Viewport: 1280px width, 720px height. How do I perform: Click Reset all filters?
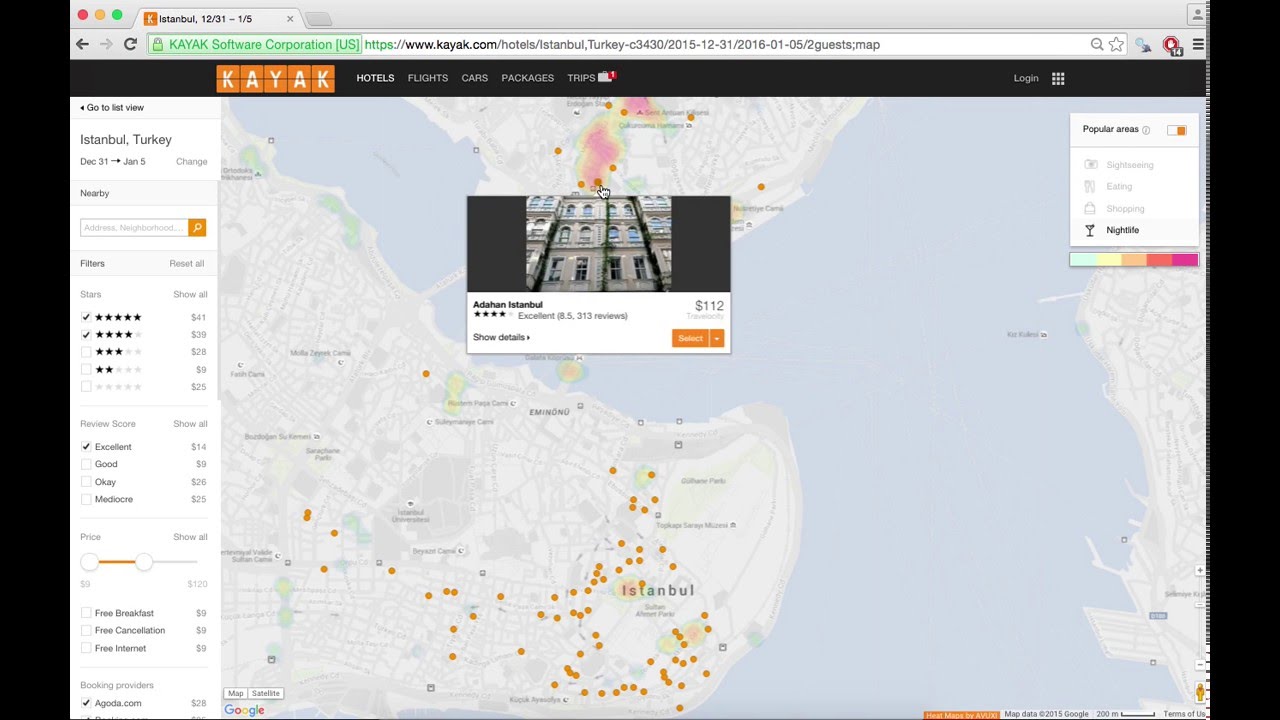click(186, 264)
